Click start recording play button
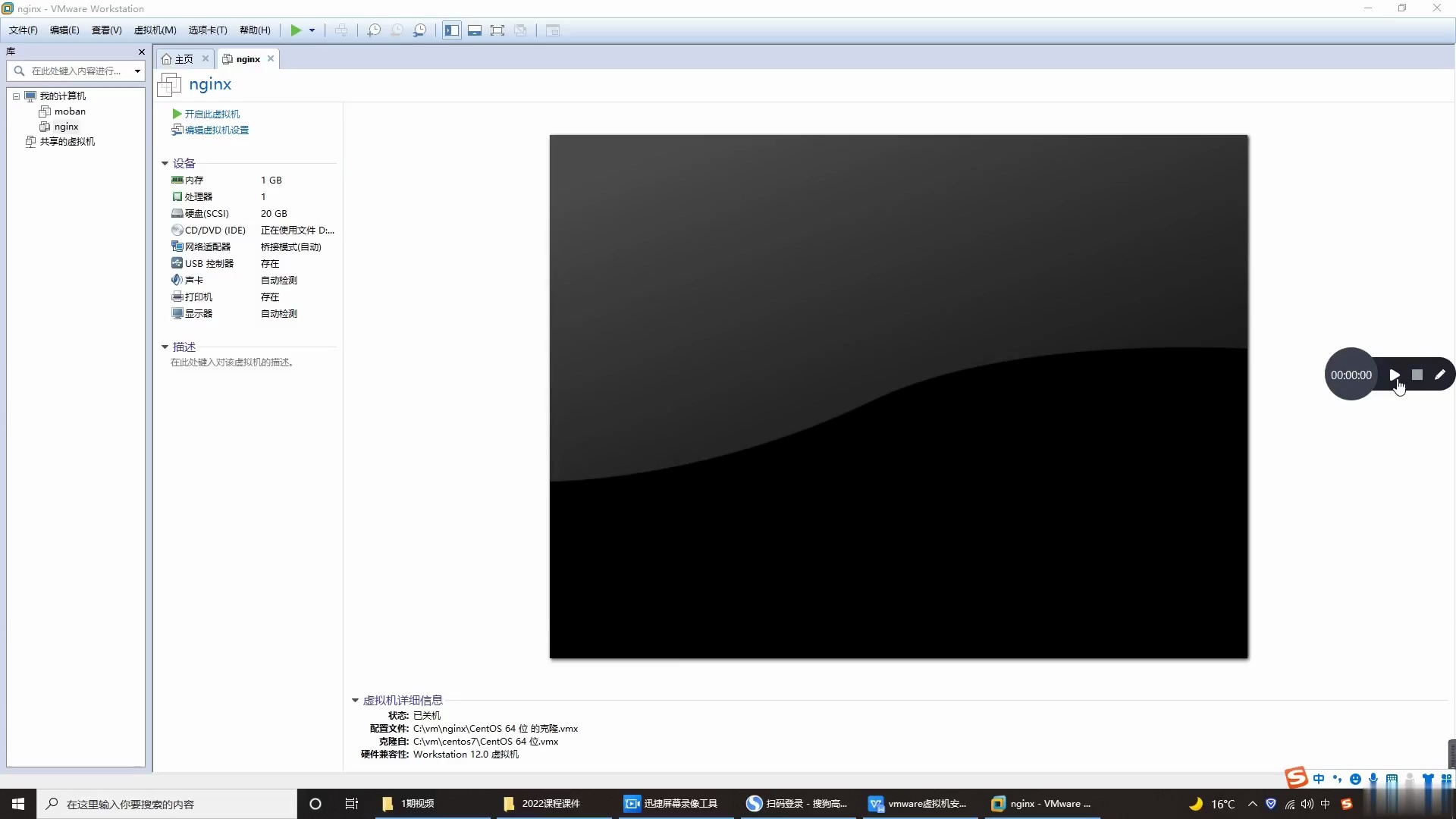This screenshot has width=1456, height=819. click(x=1394, y=375)
